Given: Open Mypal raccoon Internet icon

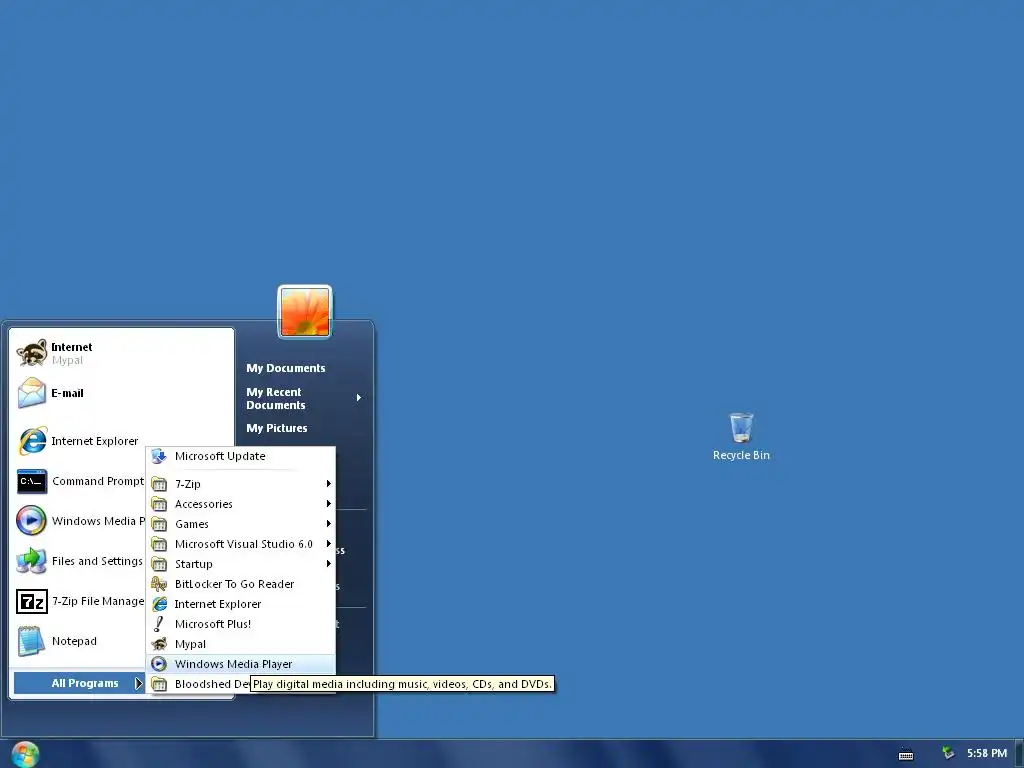Looking at the screenshot, I should click(31, 353).
